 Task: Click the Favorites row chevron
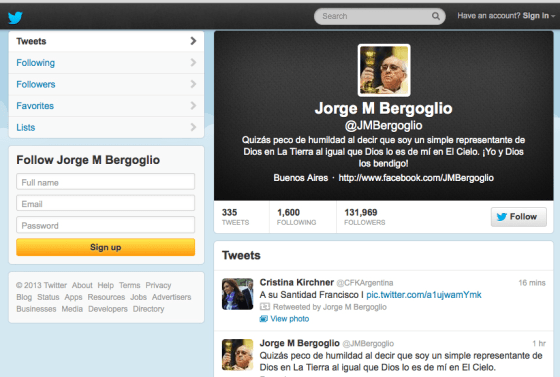193,105
